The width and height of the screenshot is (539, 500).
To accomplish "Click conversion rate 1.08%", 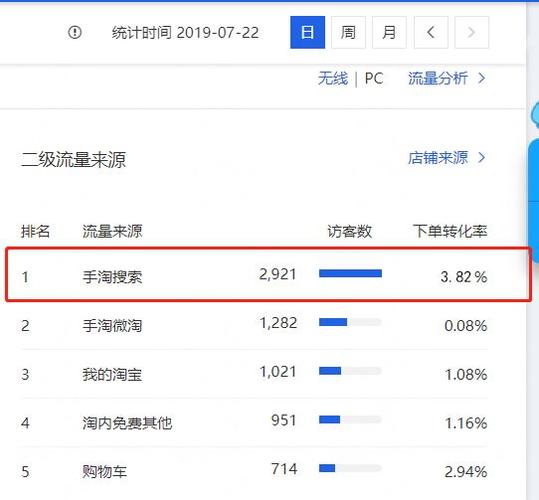I will coord(466,375).
